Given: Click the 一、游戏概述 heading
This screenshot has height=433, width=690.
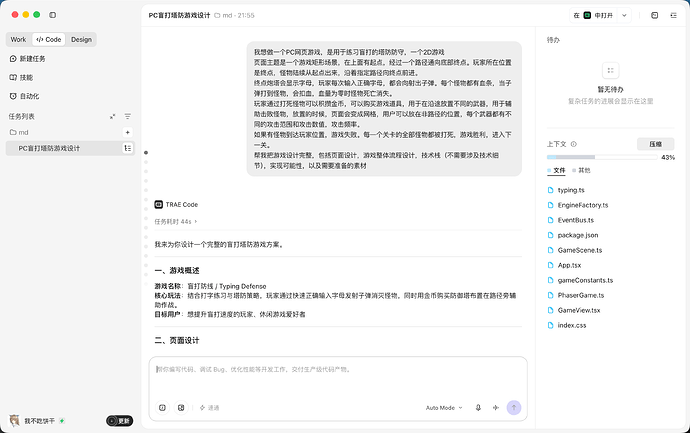Looking at the screenshot, I should pos(177,271).
